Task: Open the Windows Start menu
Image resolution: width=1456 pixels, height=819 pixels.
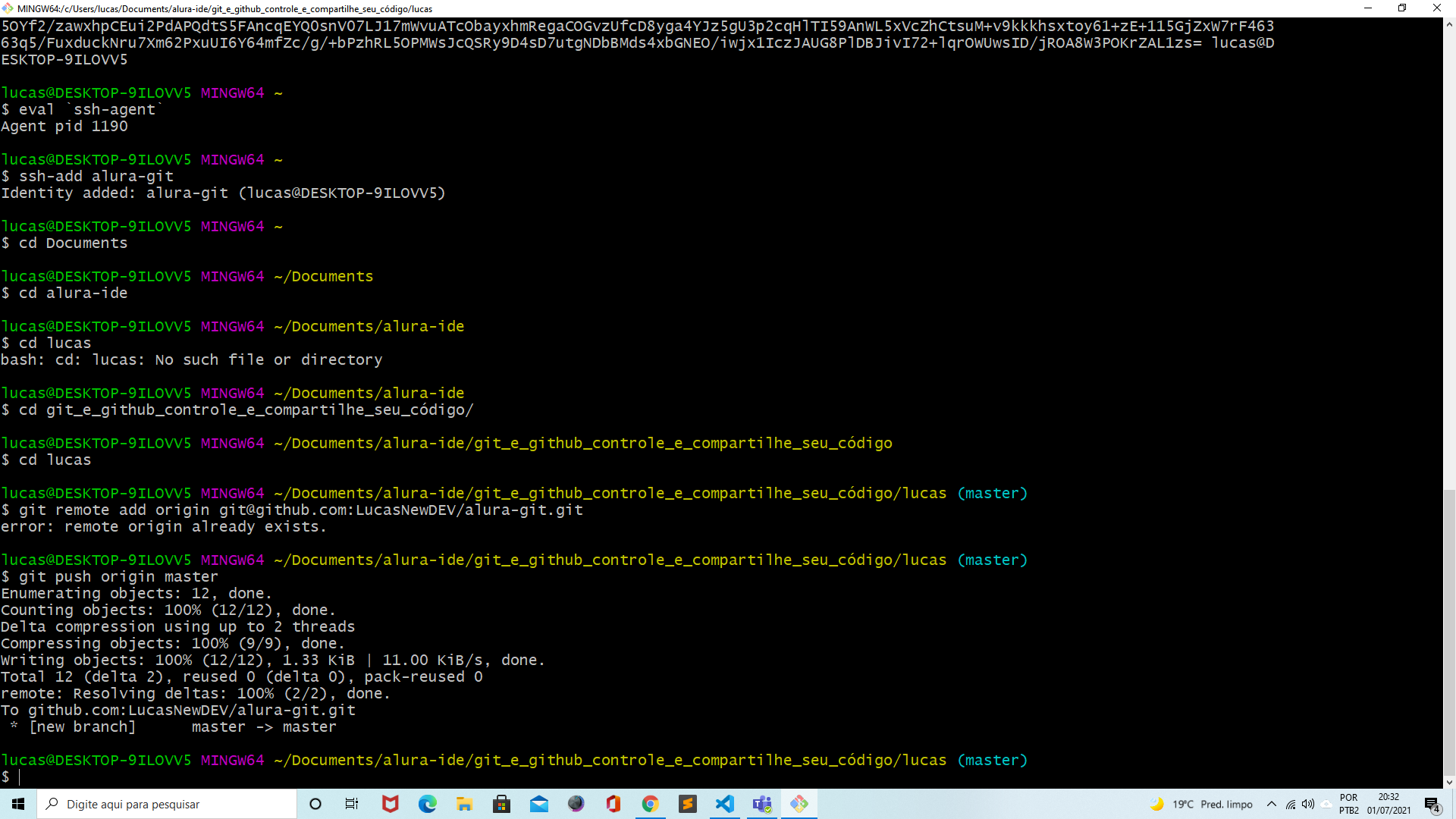Action: (x=18, y=804)
